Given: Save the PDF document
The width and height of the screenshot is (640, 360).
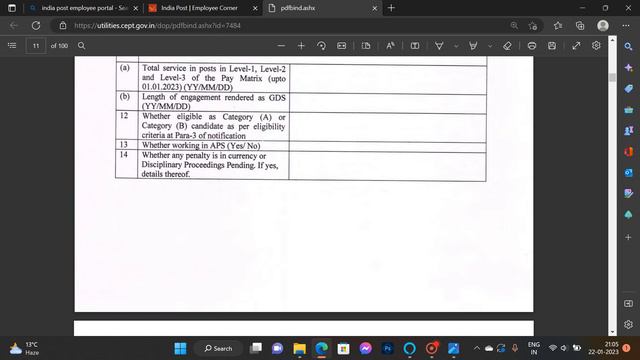Looking at the screenshot, I should coord(552,46).
